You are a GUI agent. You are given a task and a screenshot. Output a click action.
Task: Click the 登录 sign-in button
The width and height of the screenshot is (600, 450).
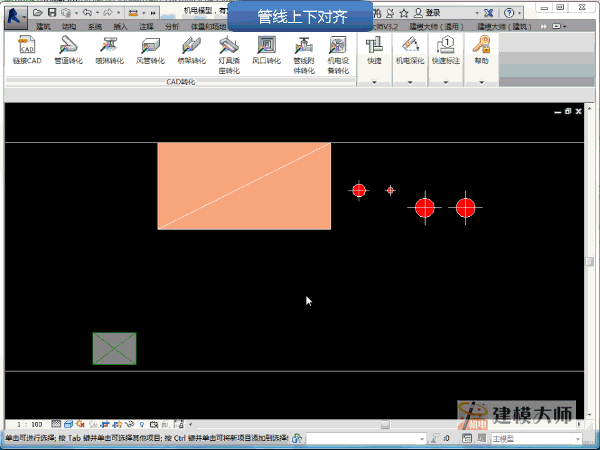point(428,13)
